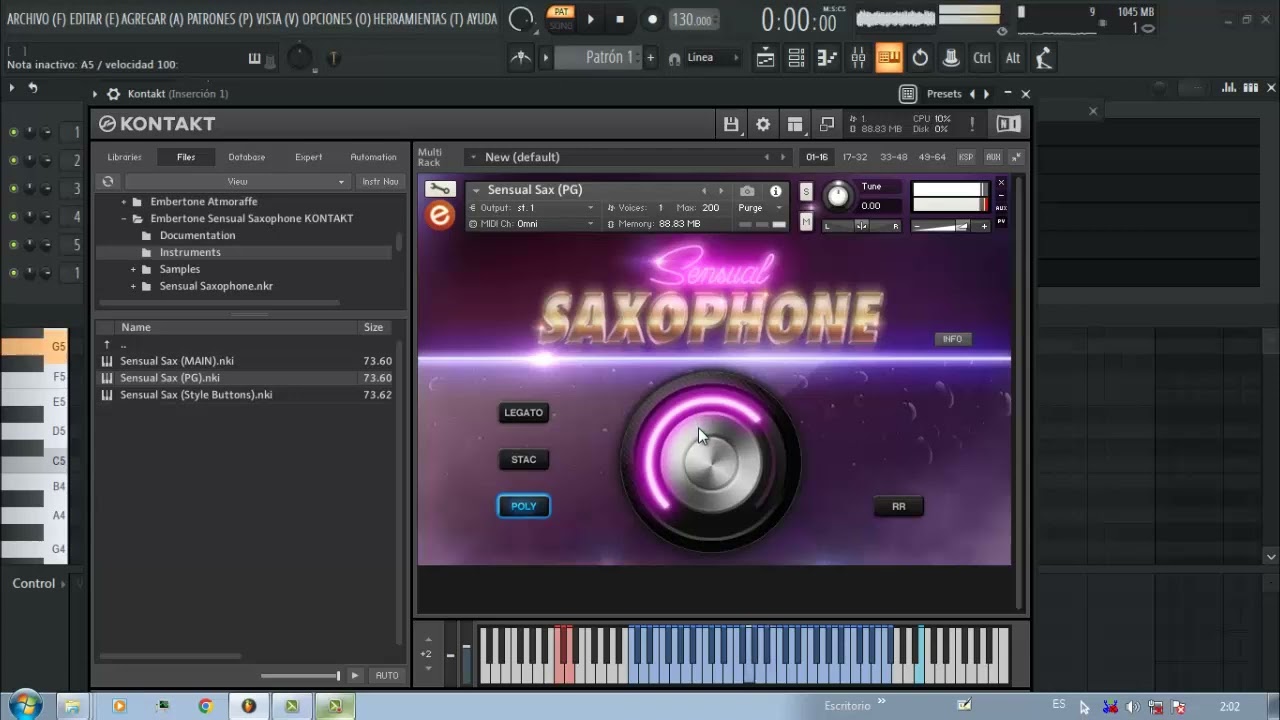Open FL Studio playlist view icon

765,58
